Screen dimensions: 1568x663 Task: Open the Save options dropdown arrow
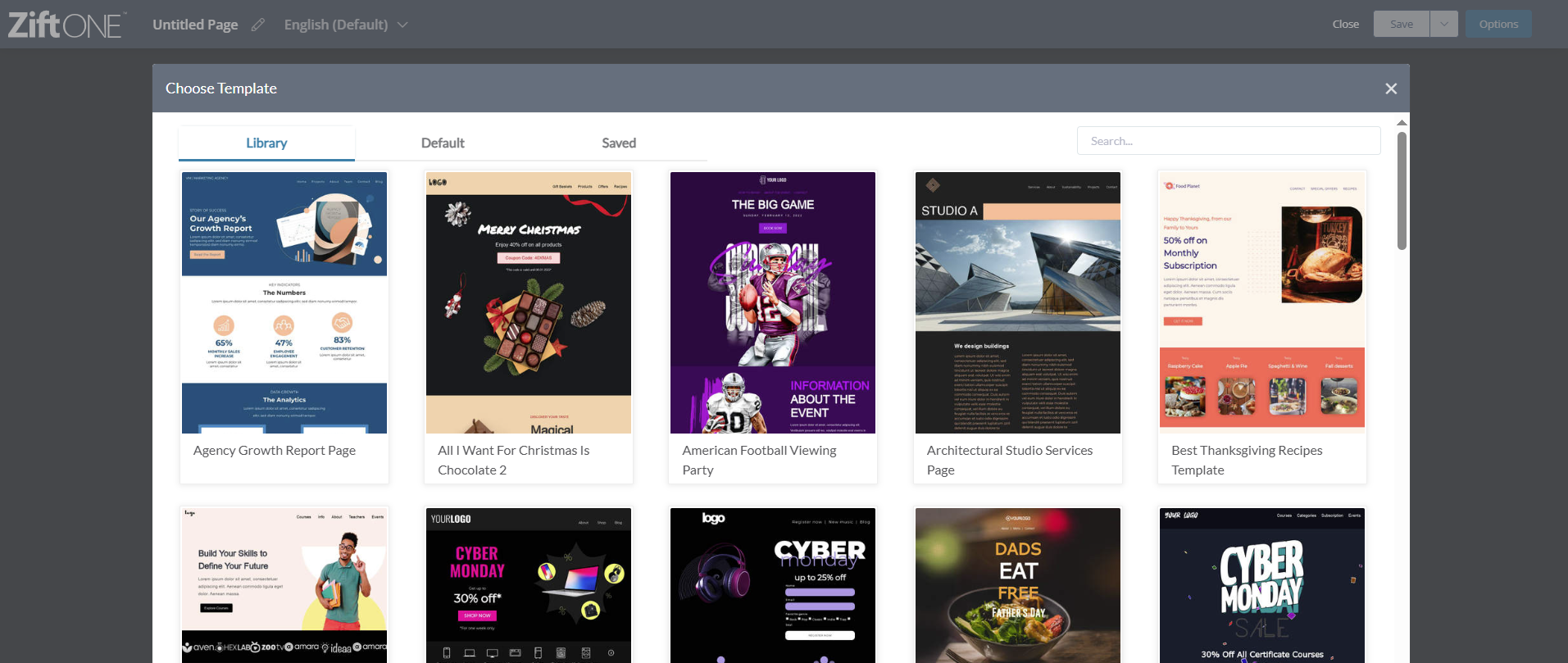1443,24
